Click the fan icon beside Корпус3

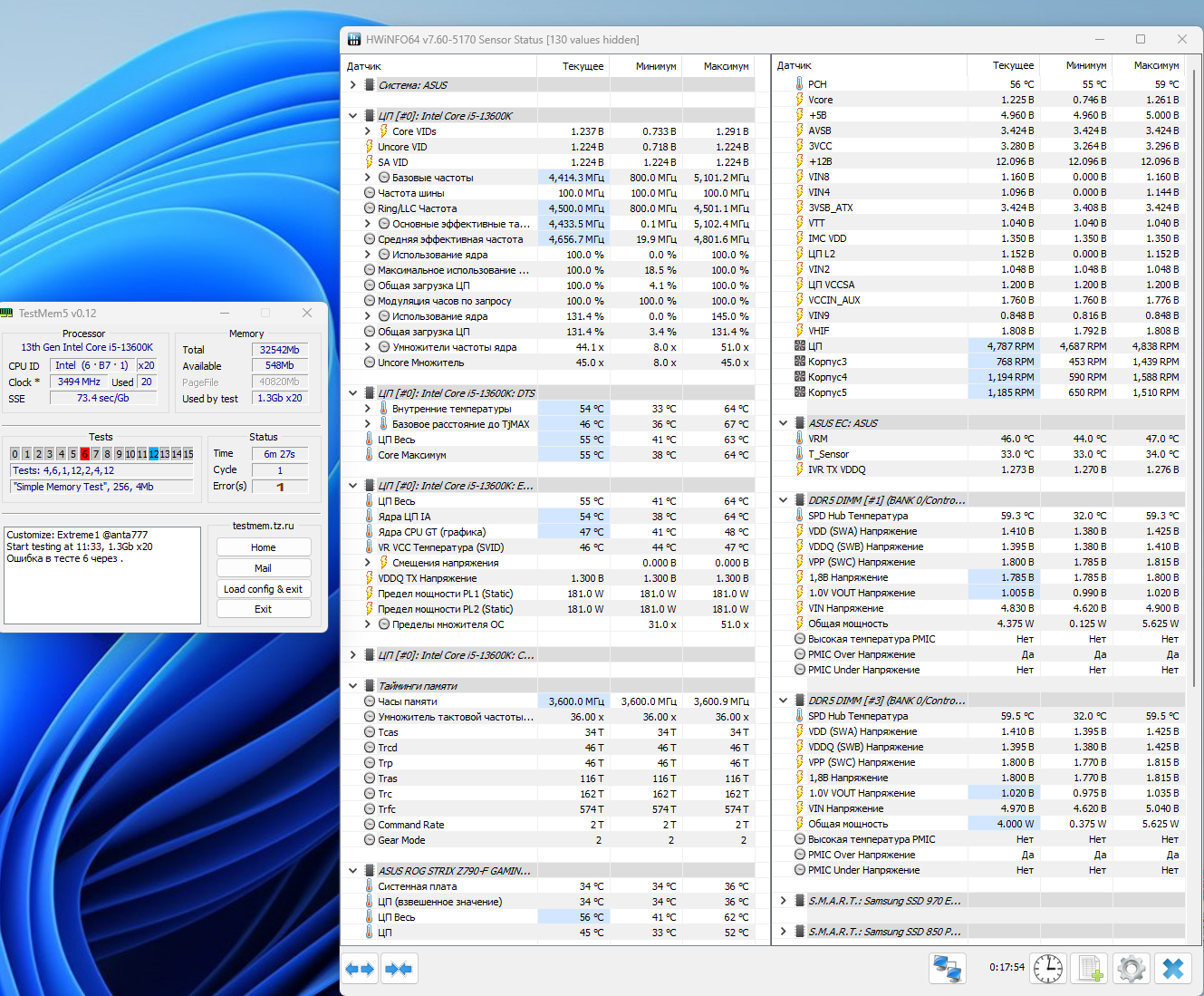click(x=800, y=362)
